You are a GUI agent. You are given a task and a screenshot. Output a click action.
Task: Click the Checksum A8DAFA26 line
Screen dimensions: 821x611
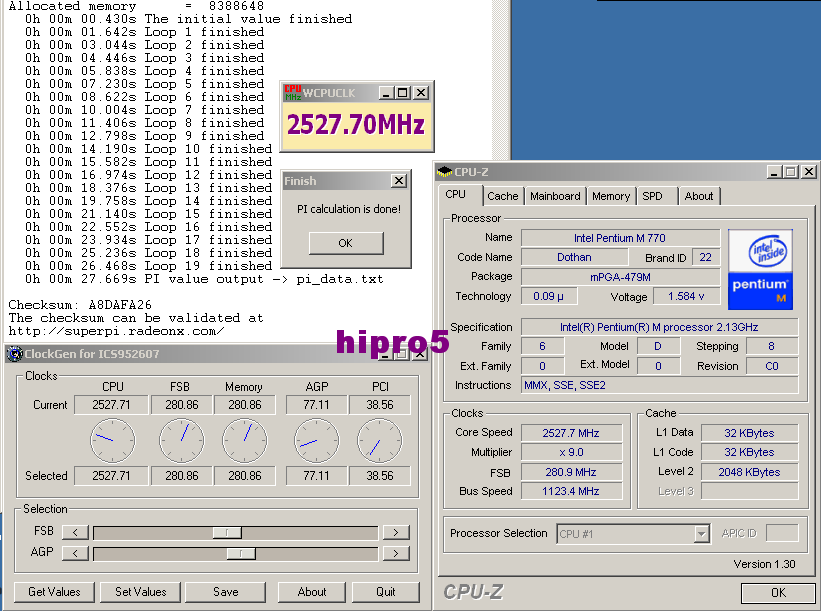(80, 305)
